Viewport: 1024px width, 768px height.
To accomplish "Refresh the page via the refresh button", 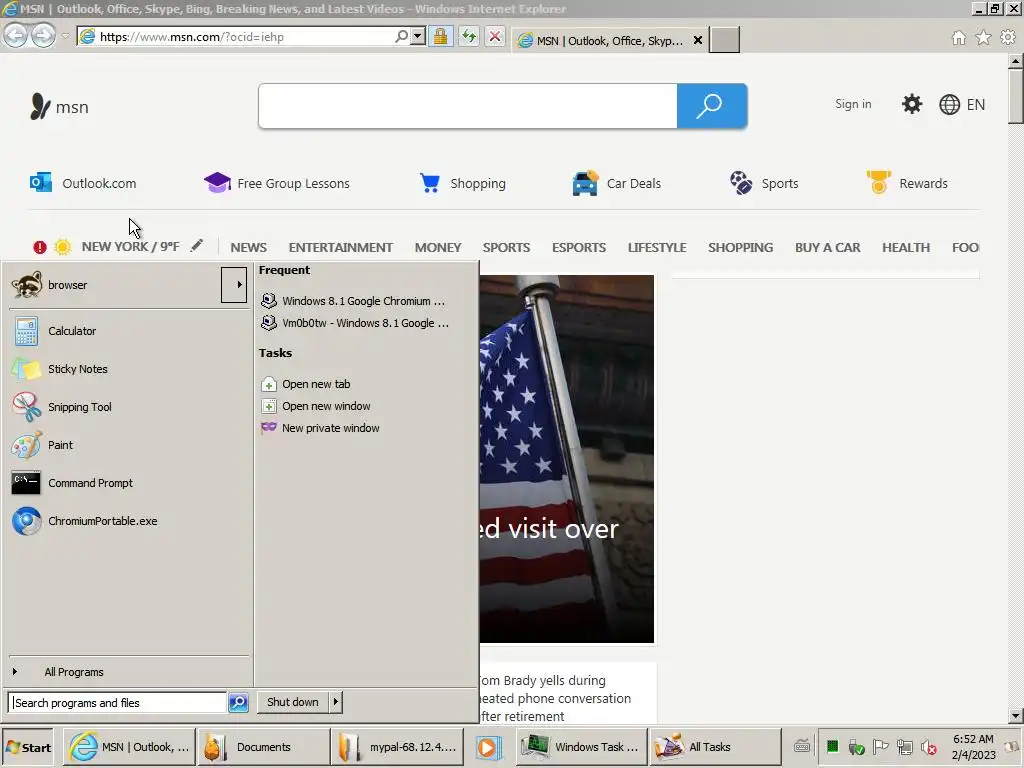I will (468, 37).
